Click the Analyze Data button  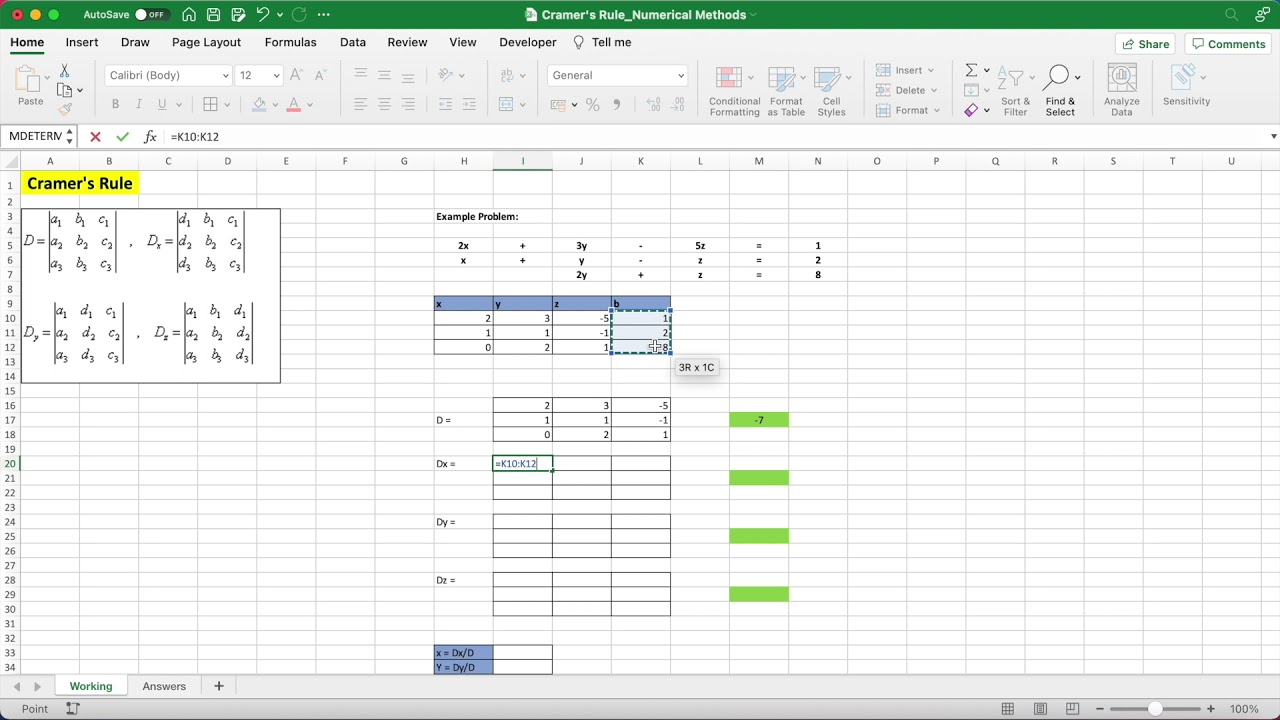pyautogui.click(x=1122, y=91)
